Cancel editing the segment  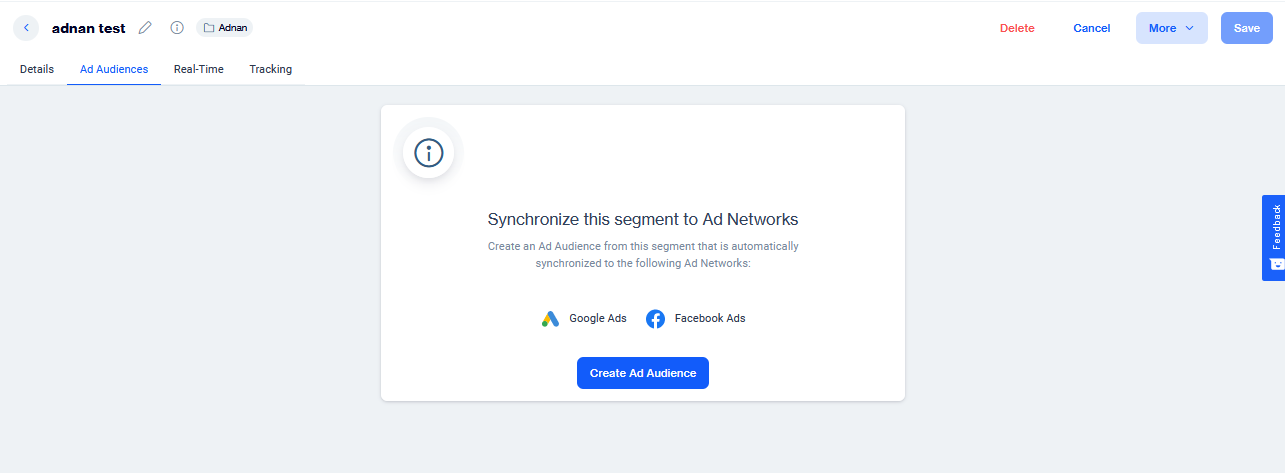click(1091, 28)
